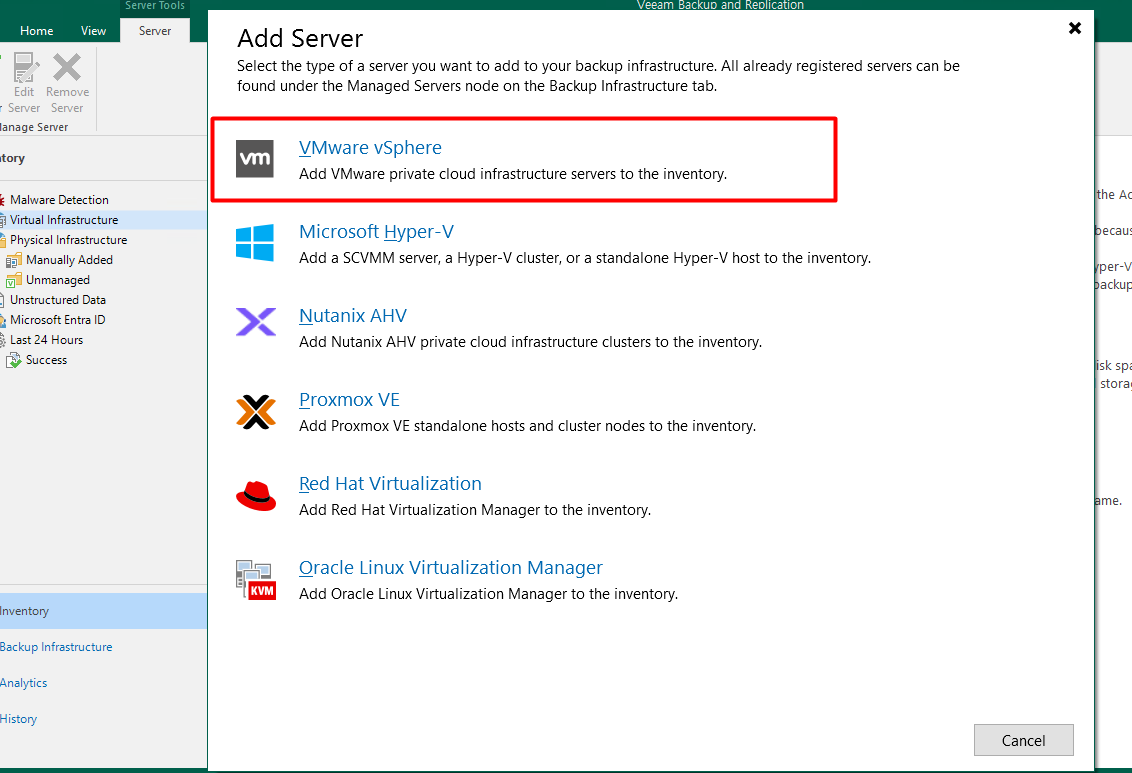Screen dimensions: 1132x773
Task: Select the Unmanaged tree node
Action: point(58,280)
